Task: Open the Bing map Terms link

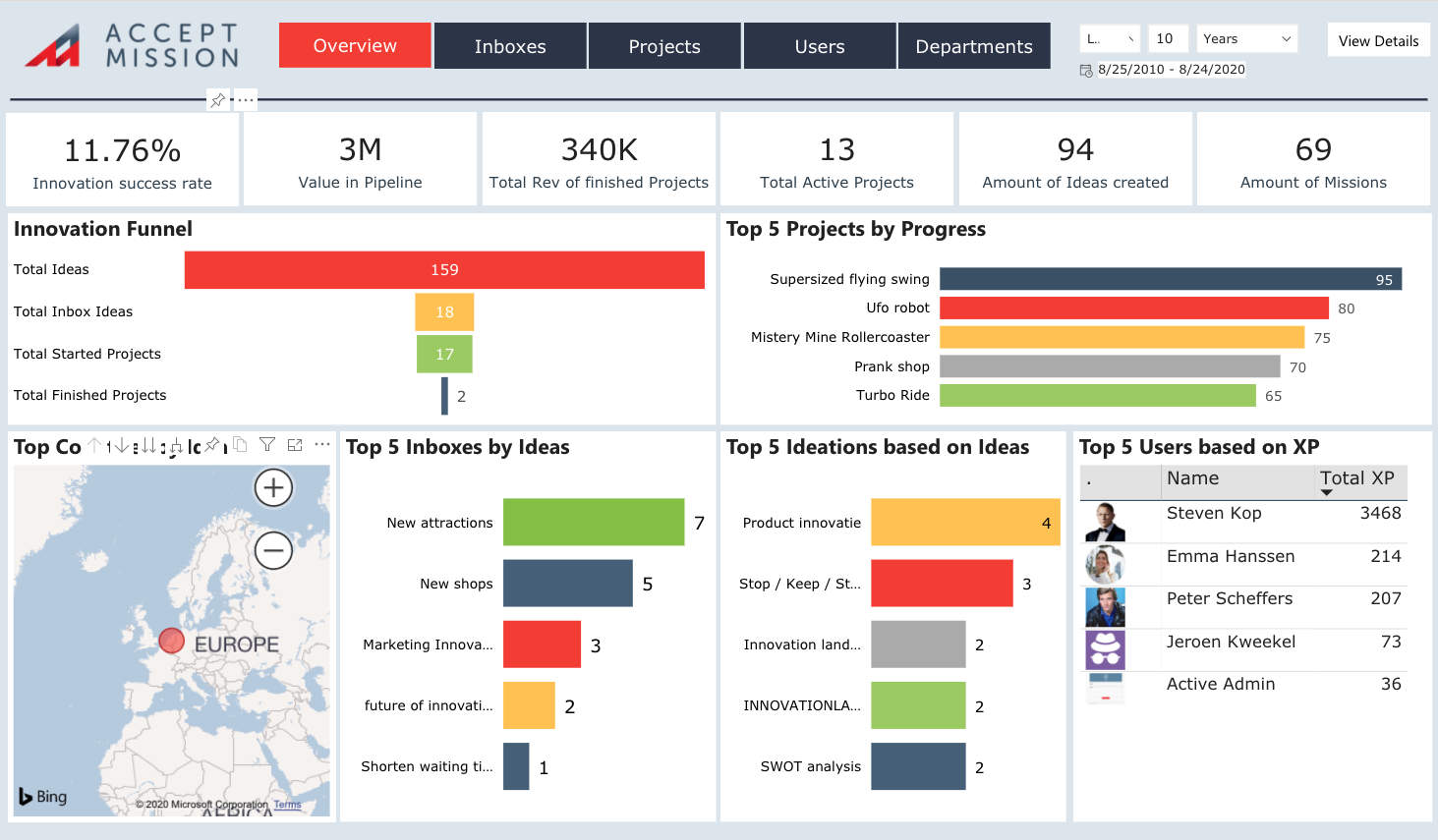Action: (287, 805)
